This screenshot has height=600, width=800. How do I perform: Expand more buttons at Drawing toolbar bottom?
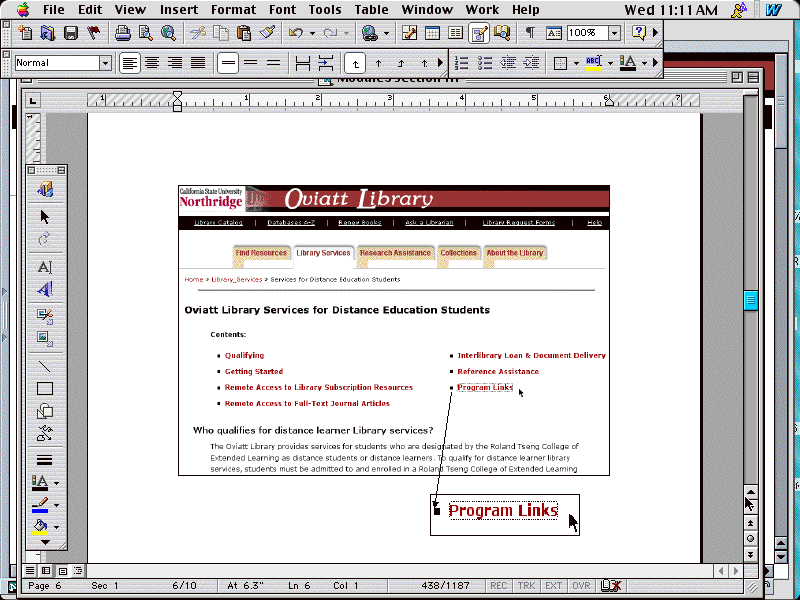pyautogui.click(x=45, y=542)
